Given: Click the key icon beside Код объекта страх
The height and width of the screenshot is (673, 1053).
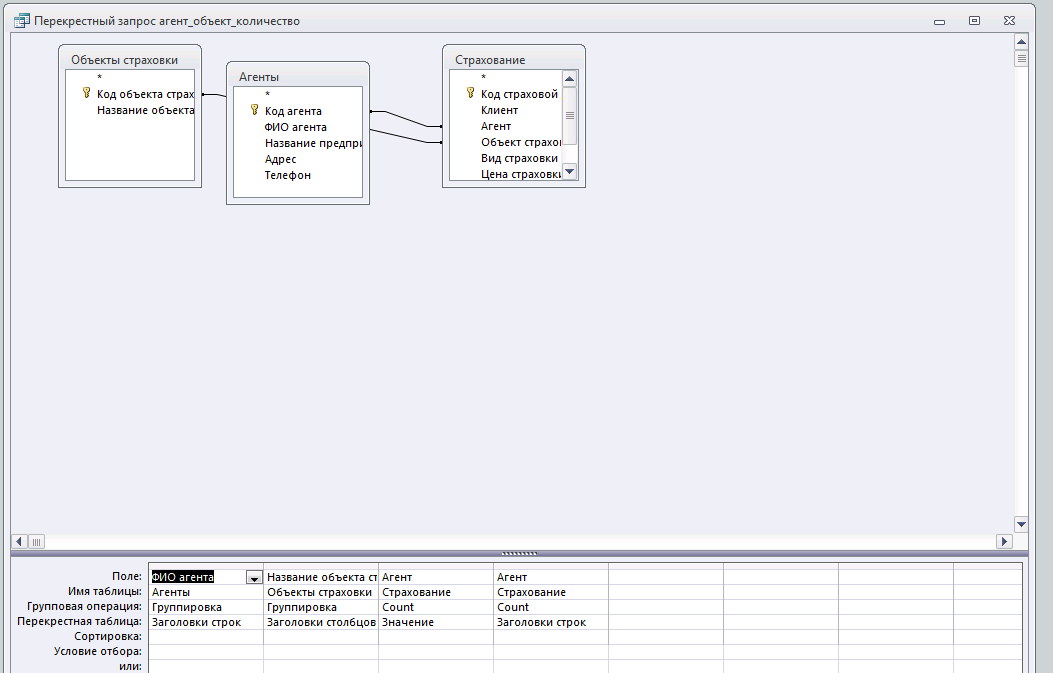Looking at the screenshot, I should pyautogui.click(x=86, y=93).
